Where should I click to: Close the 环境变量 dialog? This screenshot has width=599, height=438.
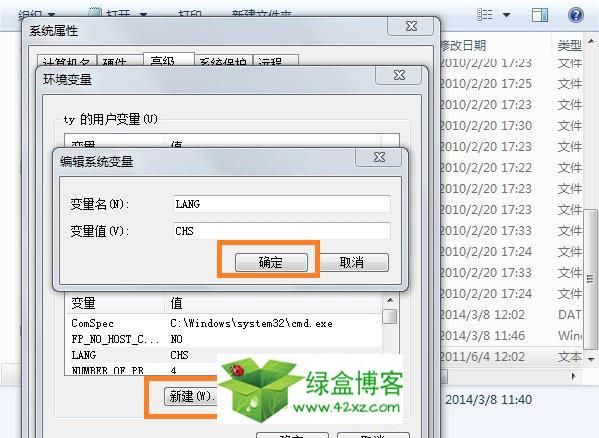coord(399,75)
